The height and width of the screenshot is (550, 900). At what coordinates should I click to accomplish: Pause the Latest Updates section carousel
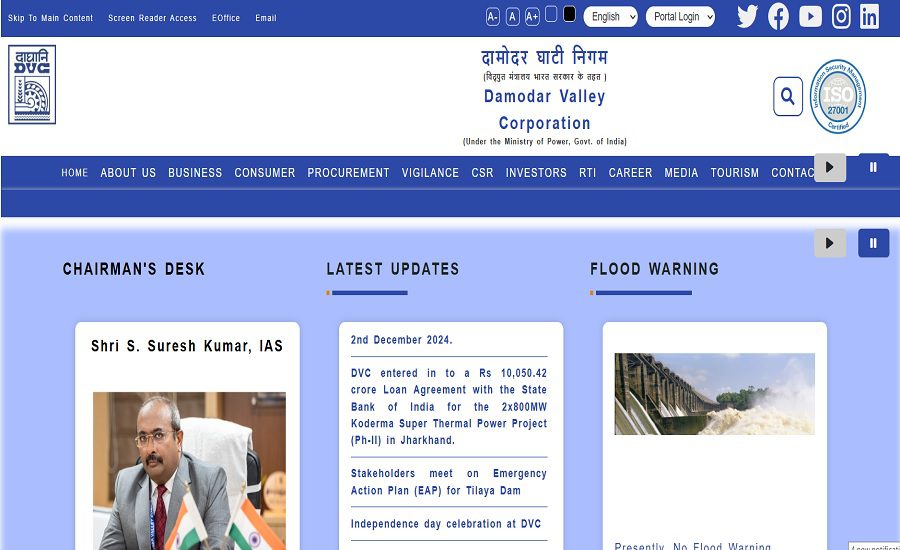pos(873,243)
